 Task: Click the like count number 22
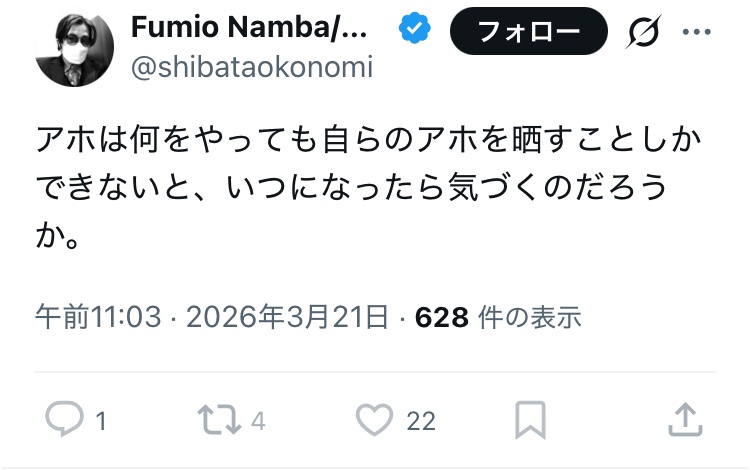(x=421, y=421)
